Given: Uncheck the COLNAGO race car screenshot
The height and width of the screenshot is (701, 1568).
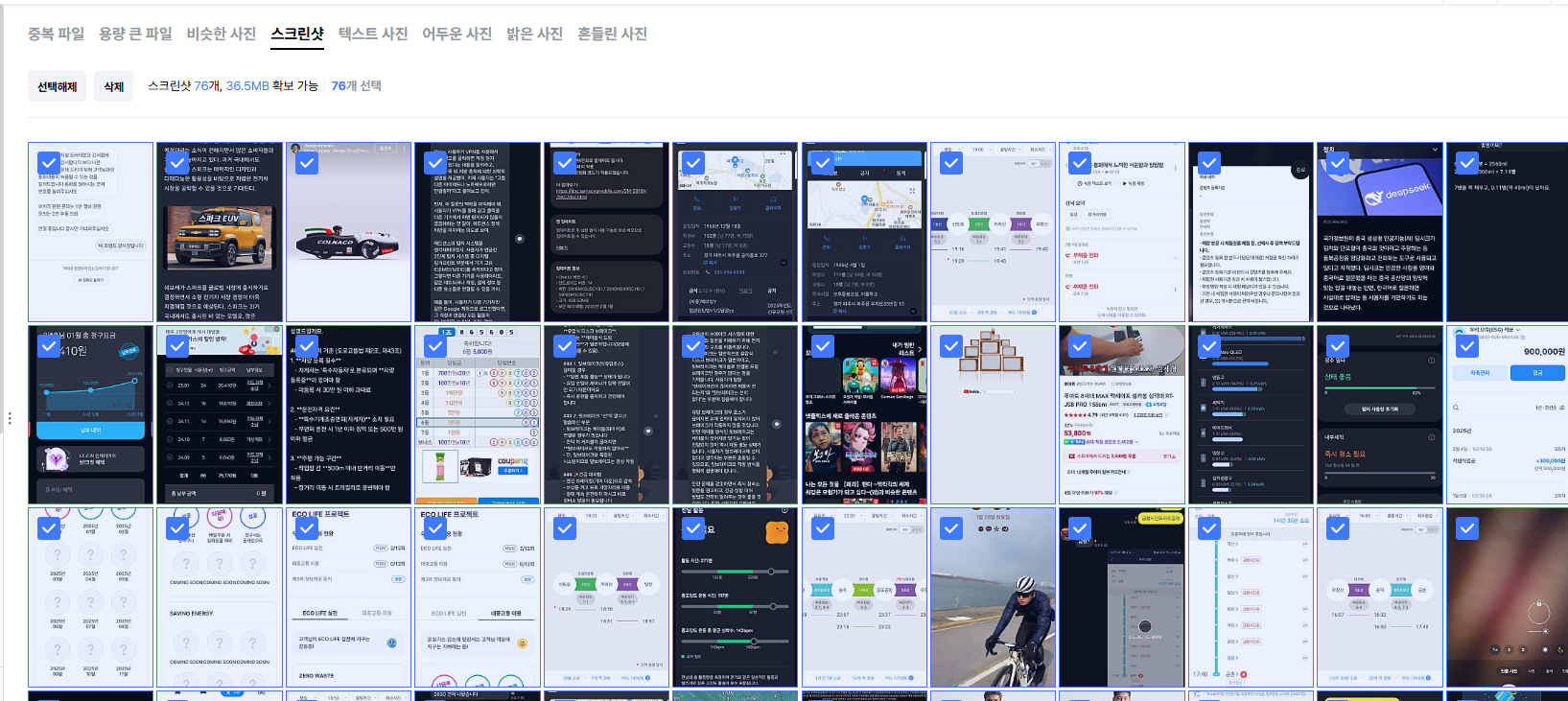Looking at the screenshot, I should [307, 163].
